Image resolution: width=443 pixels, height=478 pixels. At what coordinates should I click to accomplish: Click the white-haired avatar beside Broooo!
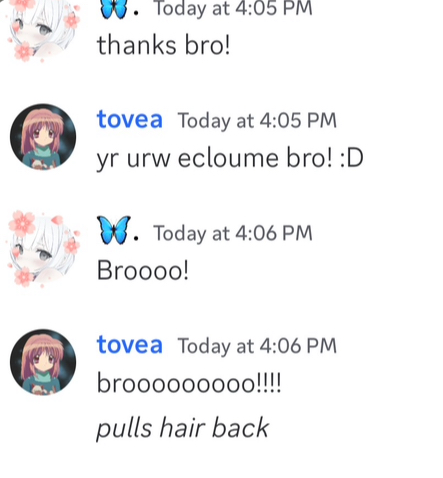pyautogui.click(x=43, y=249)
